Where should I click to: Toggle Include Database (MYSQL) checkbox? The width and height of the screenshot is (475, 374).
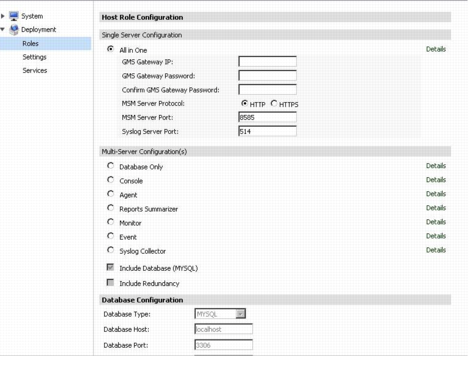(110, 267)
